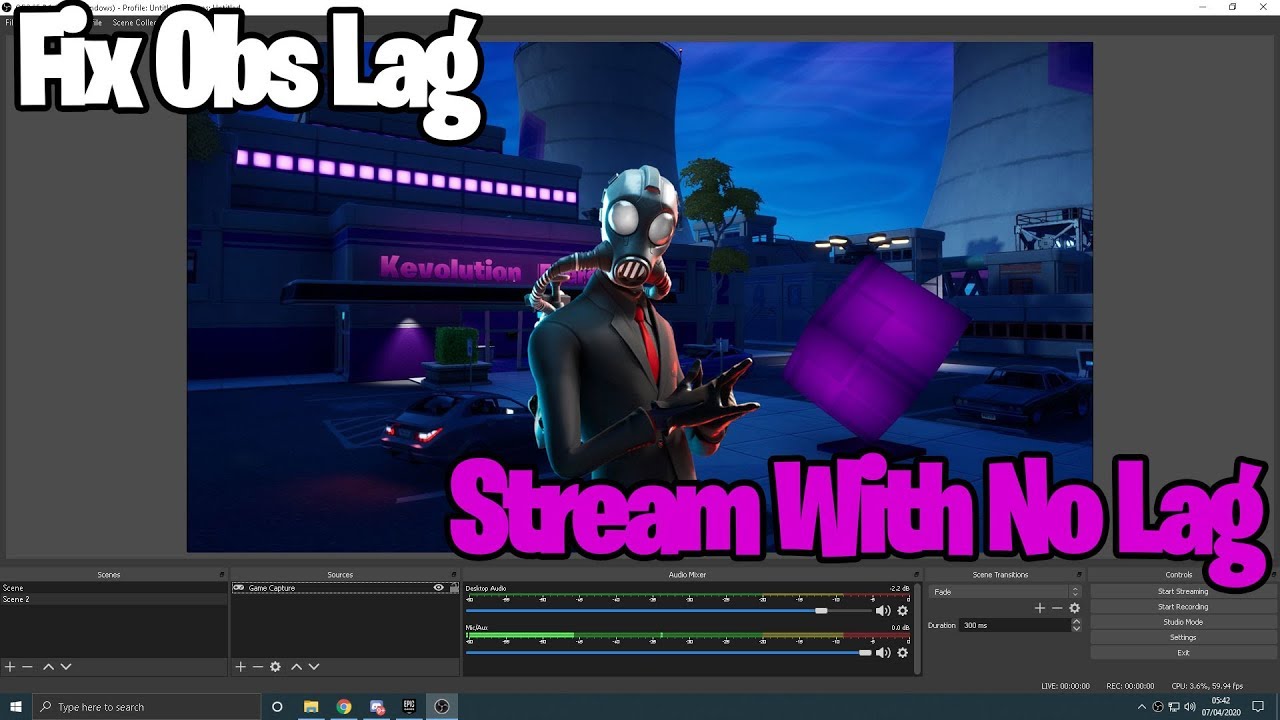Enable Studio Mode
1280x720 pixels.
pyautogui.click(x=1183, y=622)
